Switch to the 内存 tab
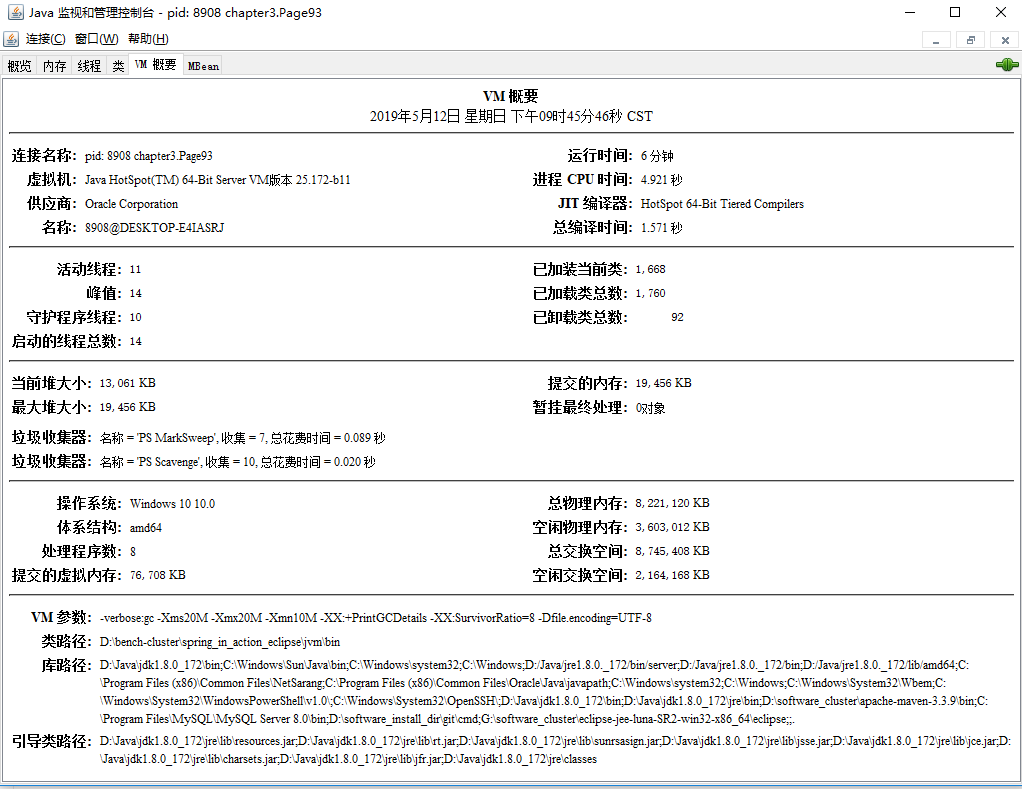 pos(55,66)
